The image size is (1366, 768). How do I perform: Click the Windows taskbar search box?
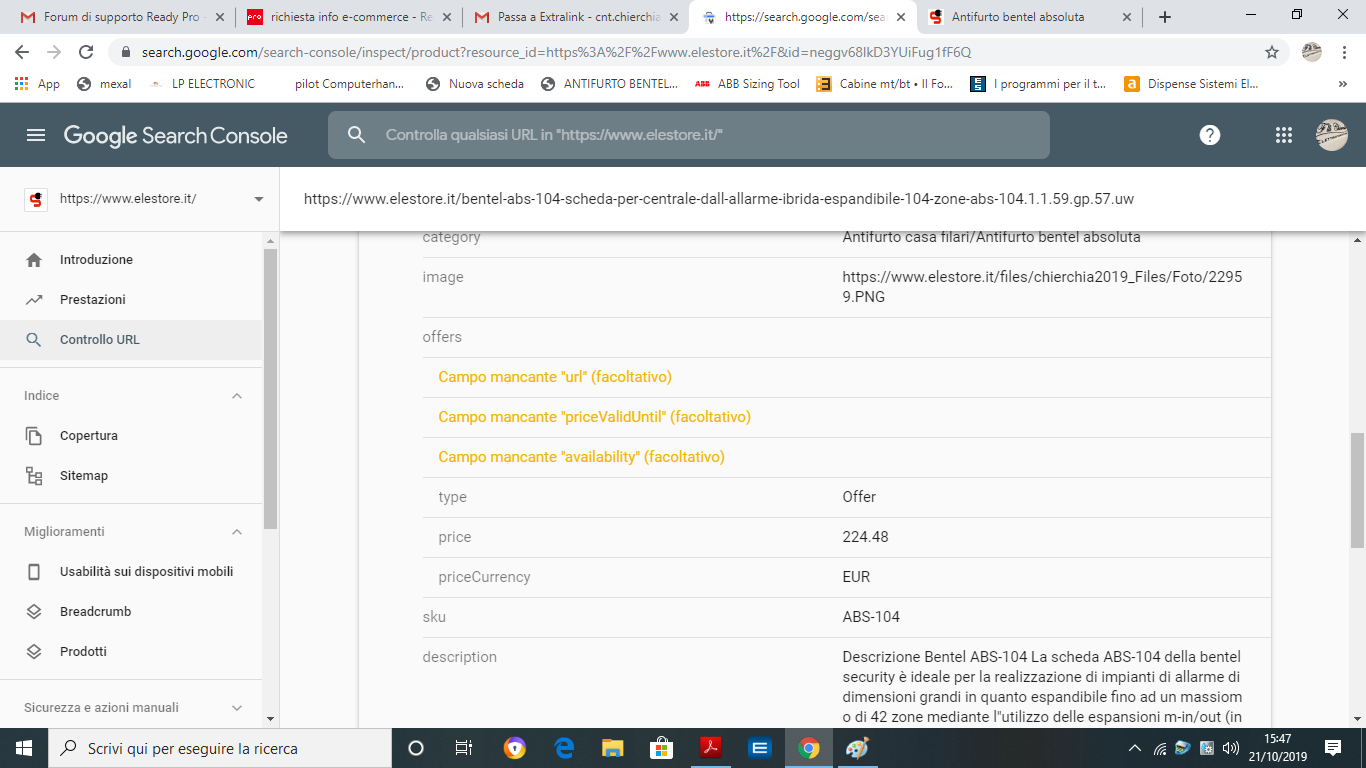[220, 748]
